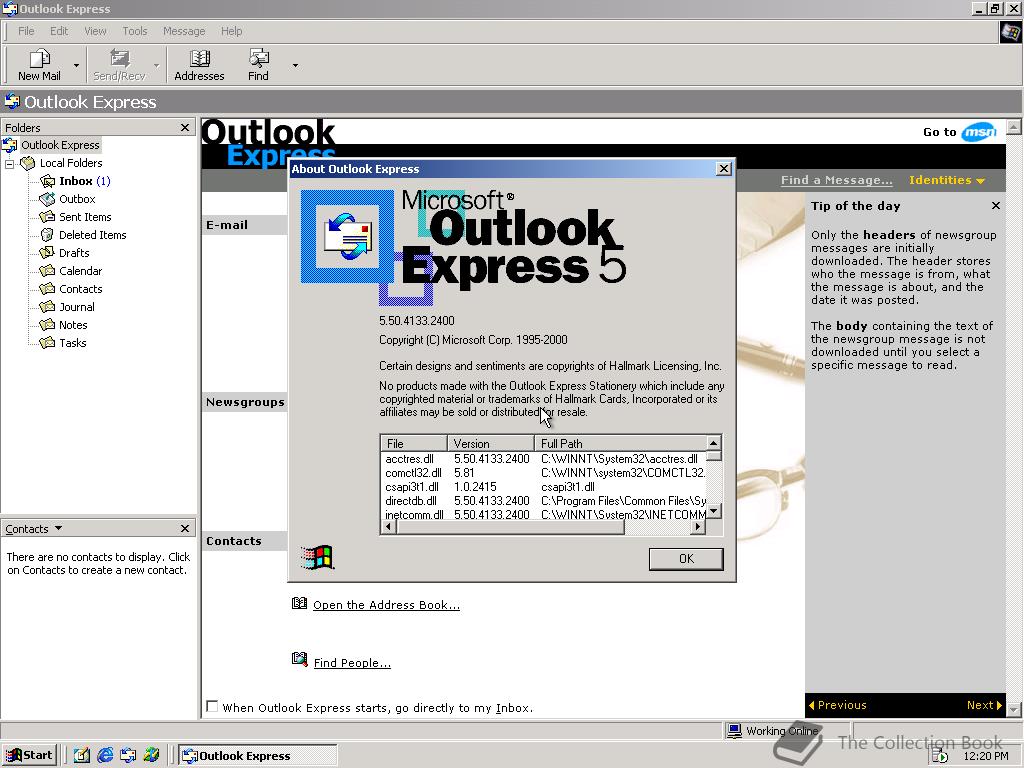Open the Edit menu
Screen dimensions: 1024x768
(x=59, y=31)
